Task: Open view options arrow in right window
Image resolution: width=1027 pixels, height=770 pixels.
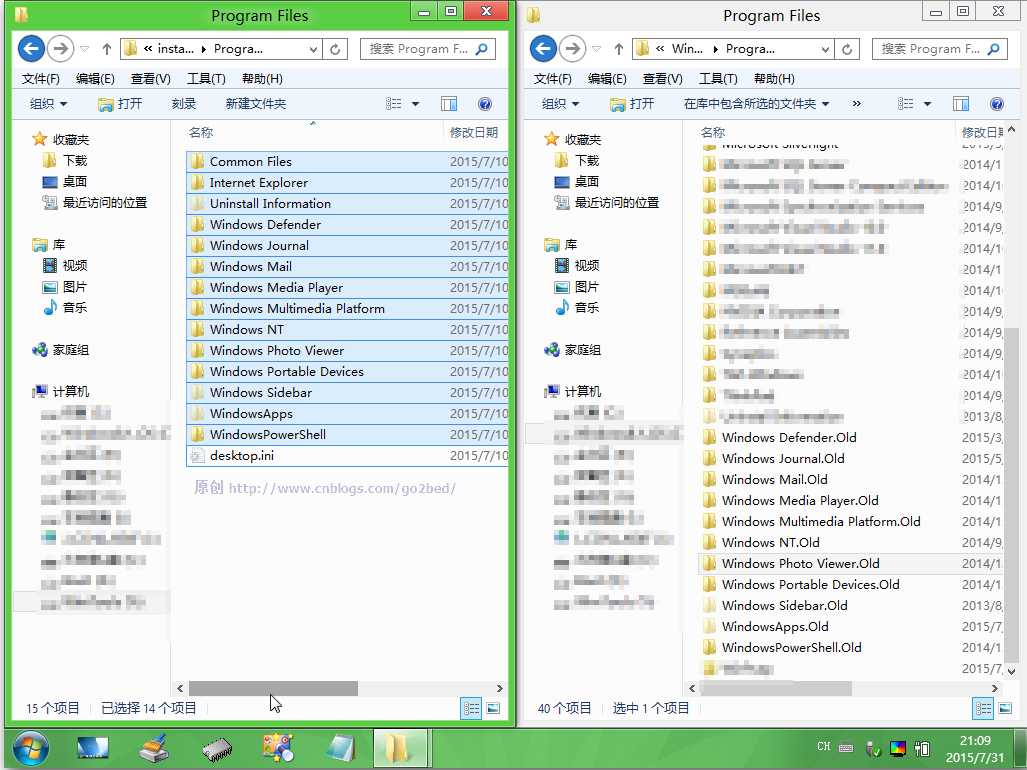Action: coord(927,103)
